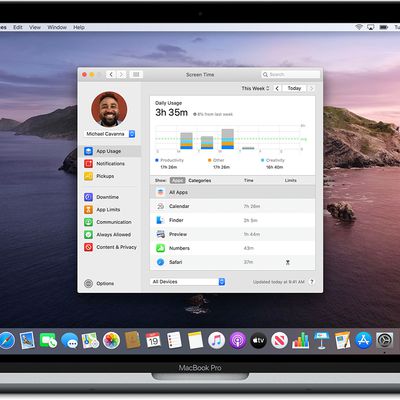
Task: Open Notes from the Dock
Action: coord(195,341)
